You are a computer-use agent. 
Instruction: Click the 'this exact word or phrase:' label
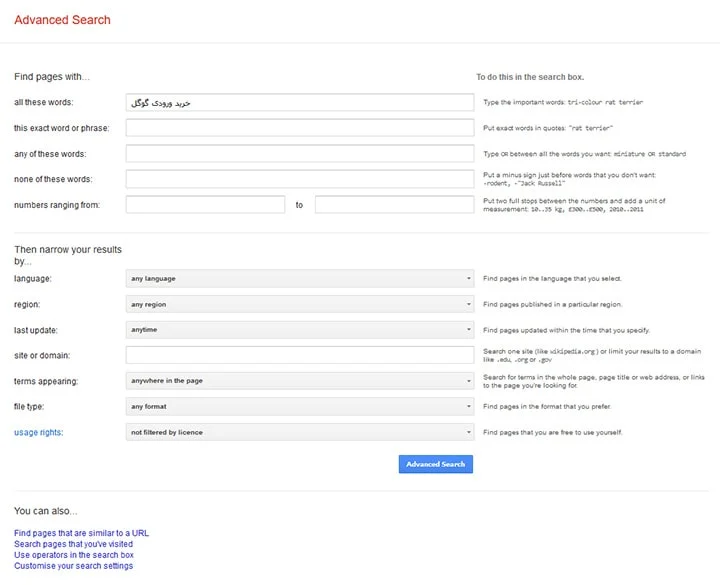tap(62, 128)
